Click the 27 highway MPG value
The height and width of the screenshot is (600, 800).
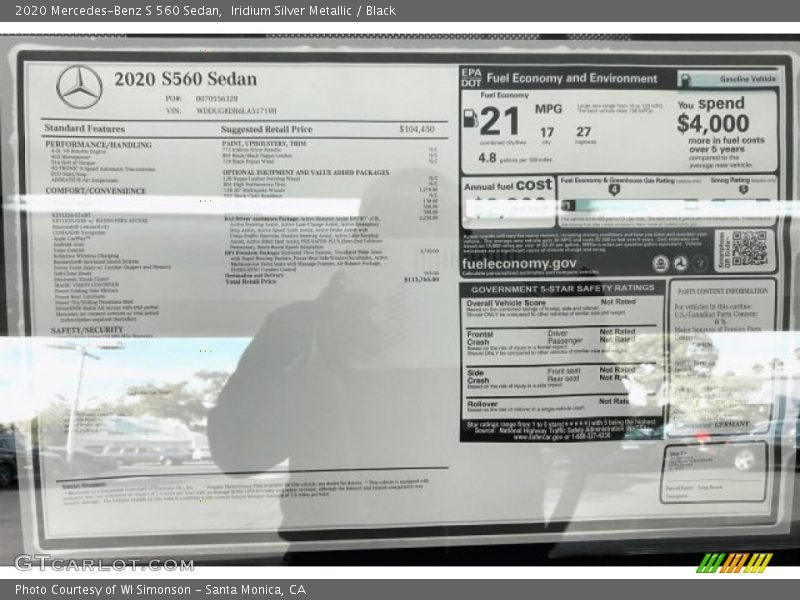click(583, 132)
